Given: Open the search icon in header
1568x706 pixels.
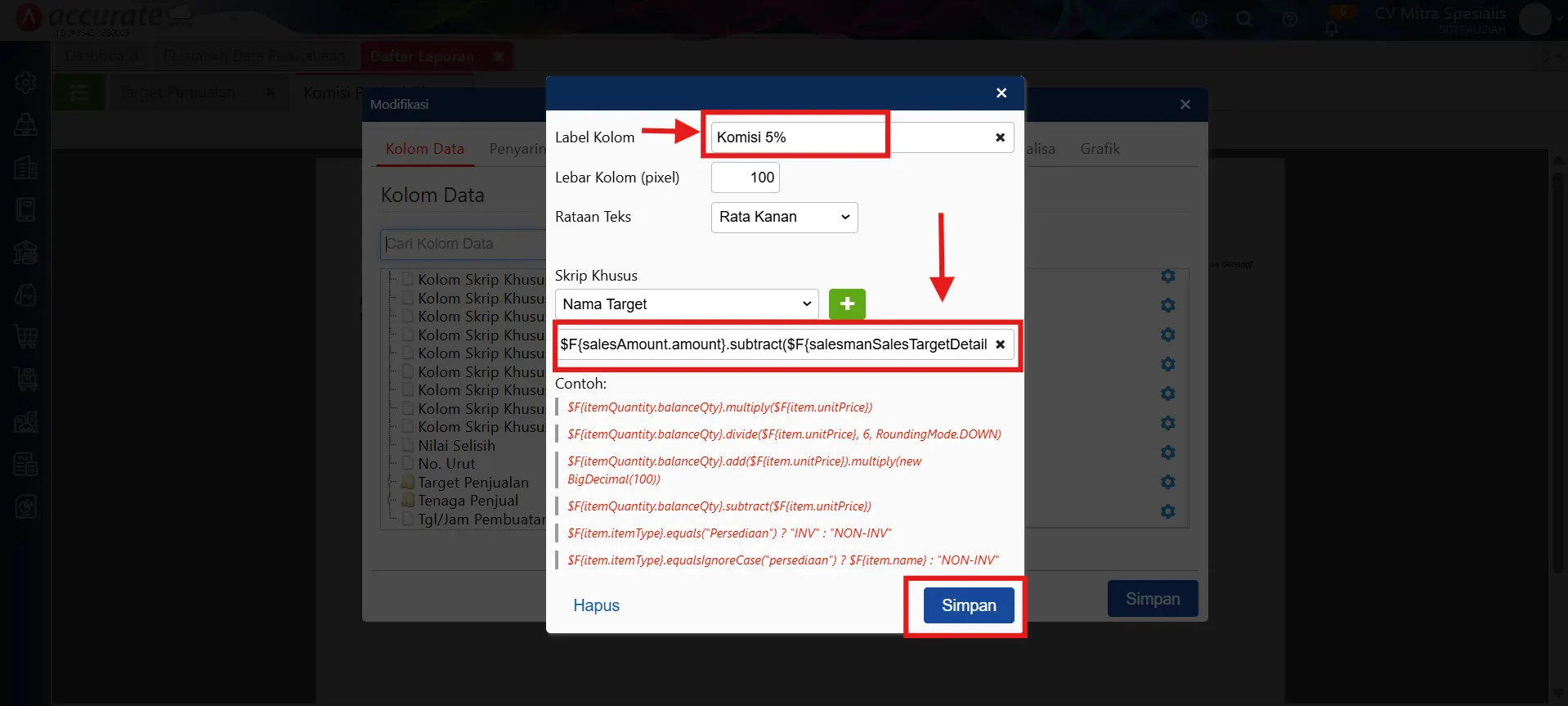Looking at the screenshot, I should (x=1244, y=19).
